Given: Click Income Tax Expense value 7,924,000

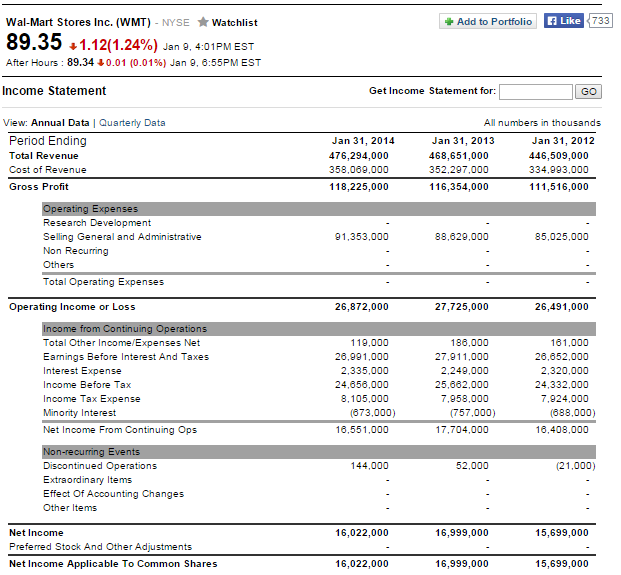Looking at the screenshot, I should click(565, 399).
